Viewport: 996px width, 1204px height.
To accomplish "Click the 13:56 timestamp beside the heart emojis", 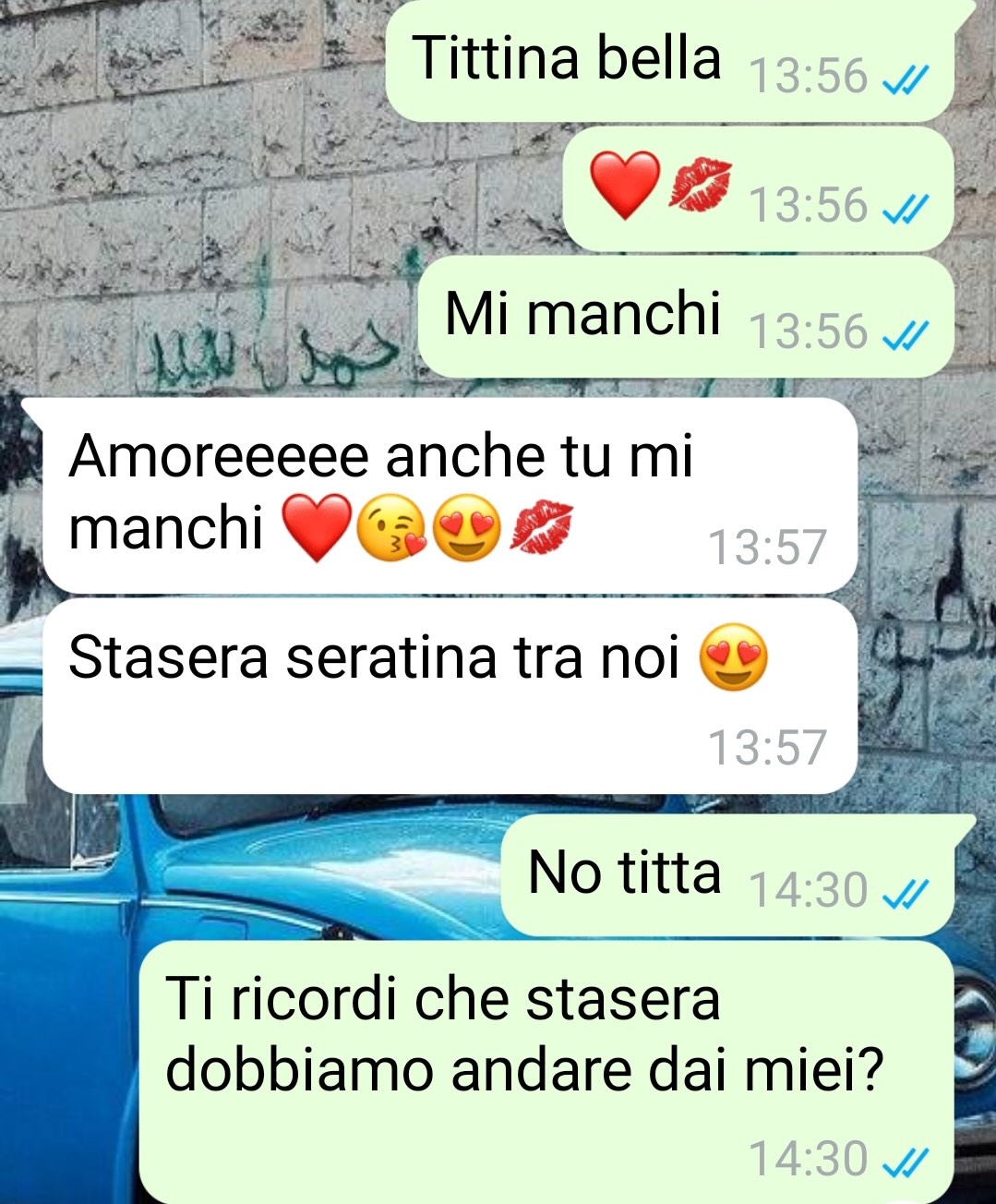I will tap(809, 205).
